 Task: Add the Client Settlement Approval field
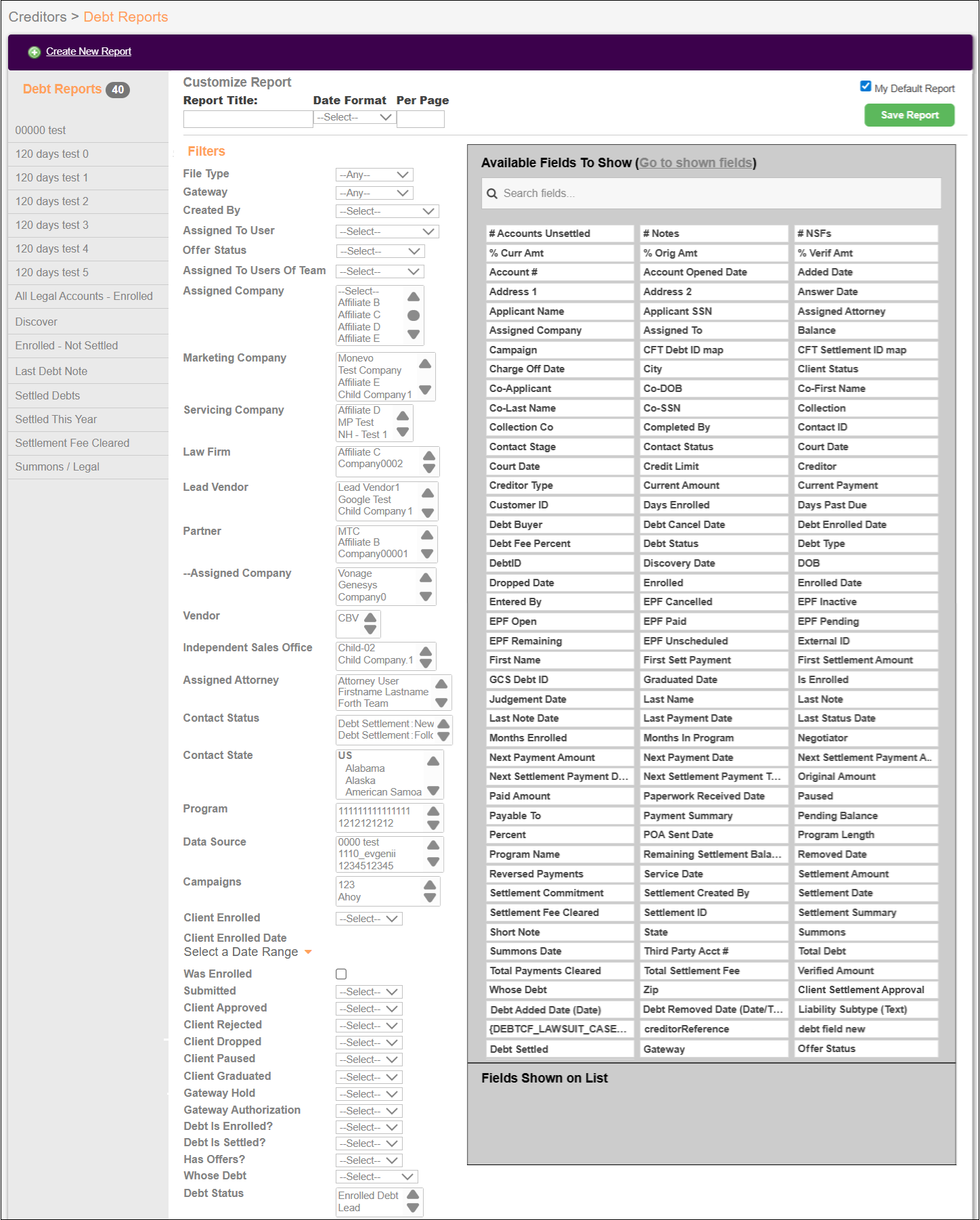tap(866, 990)
